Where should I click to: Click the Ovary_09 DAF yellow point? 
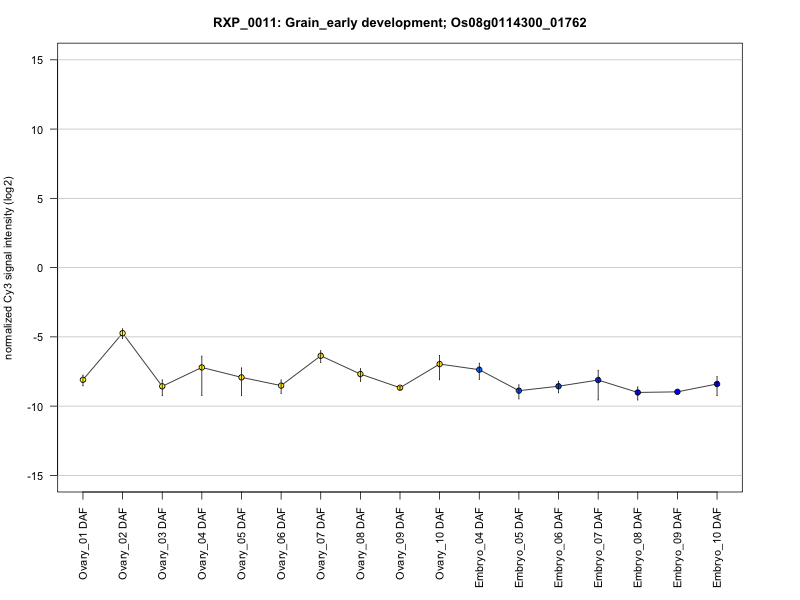point(400,388)
